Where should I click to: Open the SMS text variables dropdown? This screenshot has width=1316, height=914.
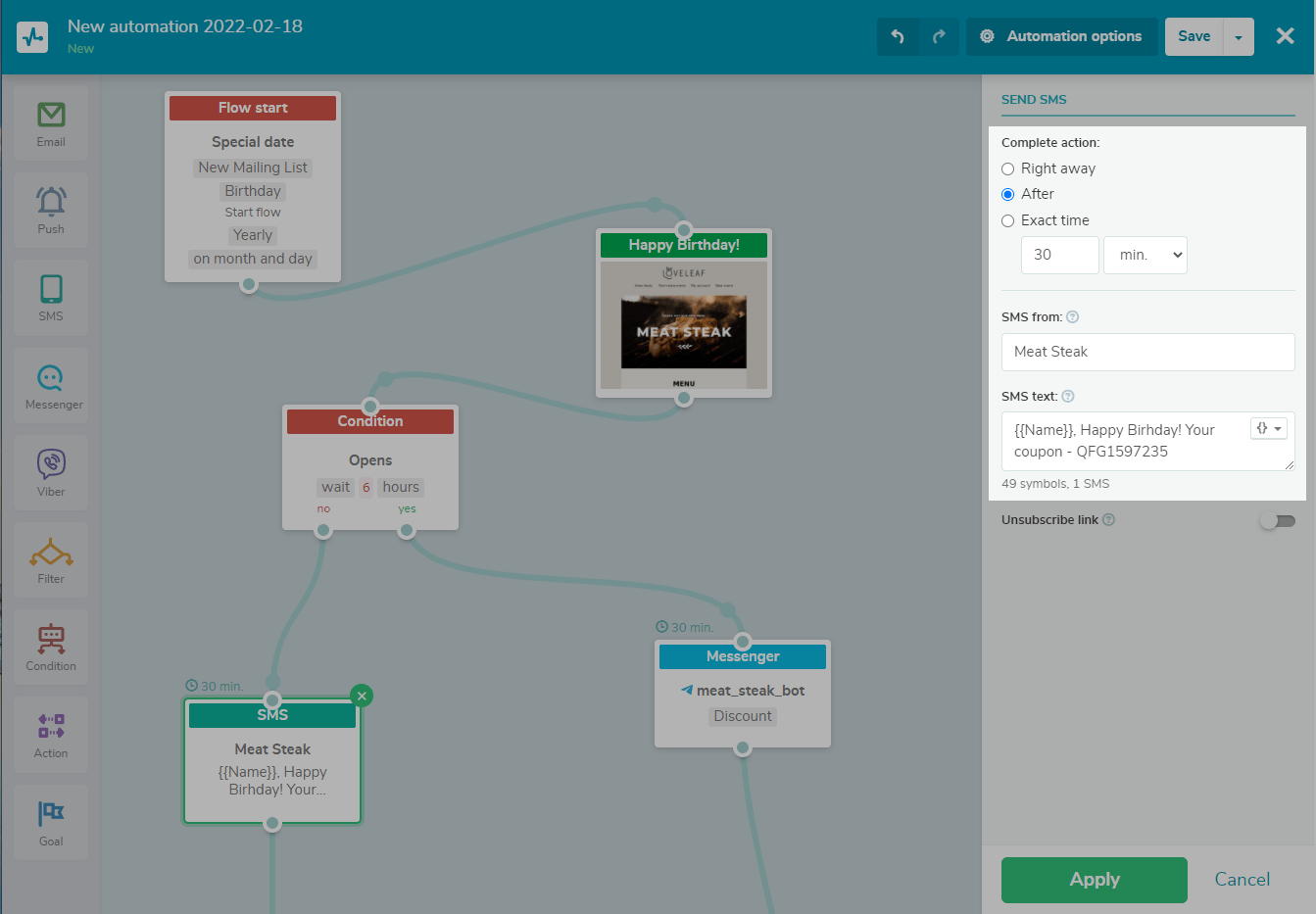[x=1268, y=428]
